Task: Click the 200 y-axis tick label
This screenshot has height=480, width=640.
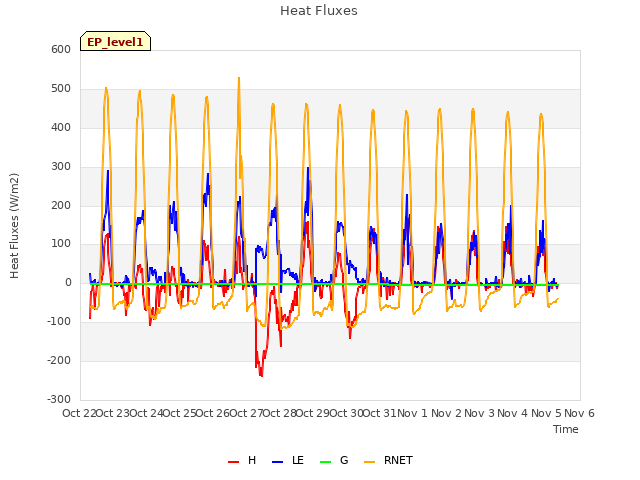Action: (x=61, y=205)
